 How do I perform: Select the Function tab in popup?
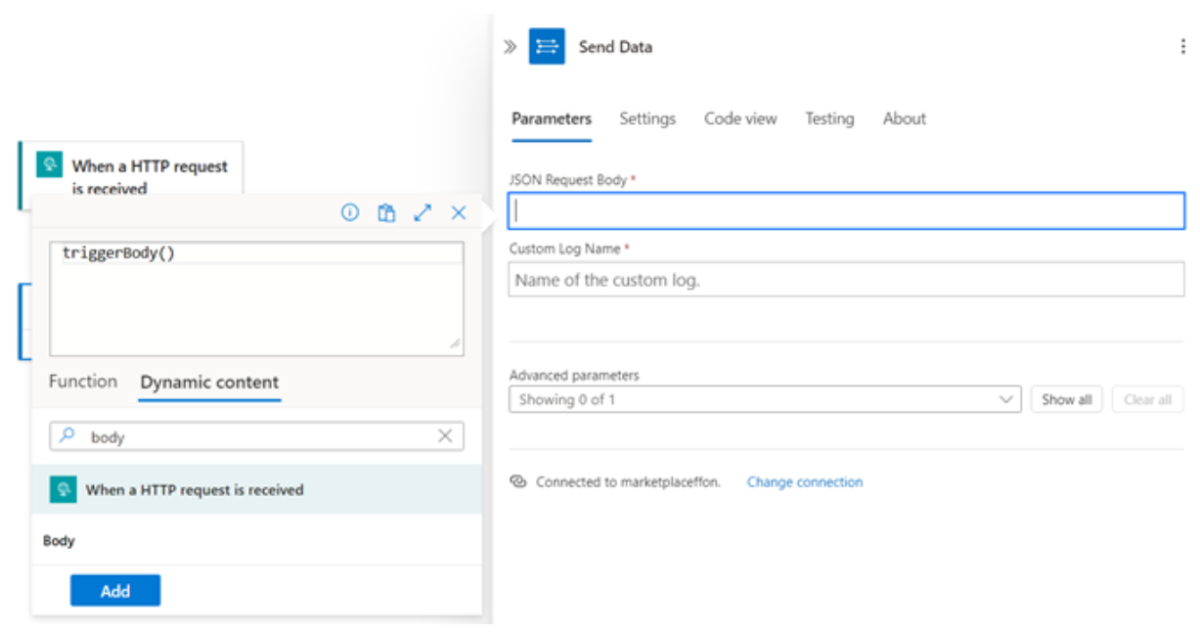point(83,382)
